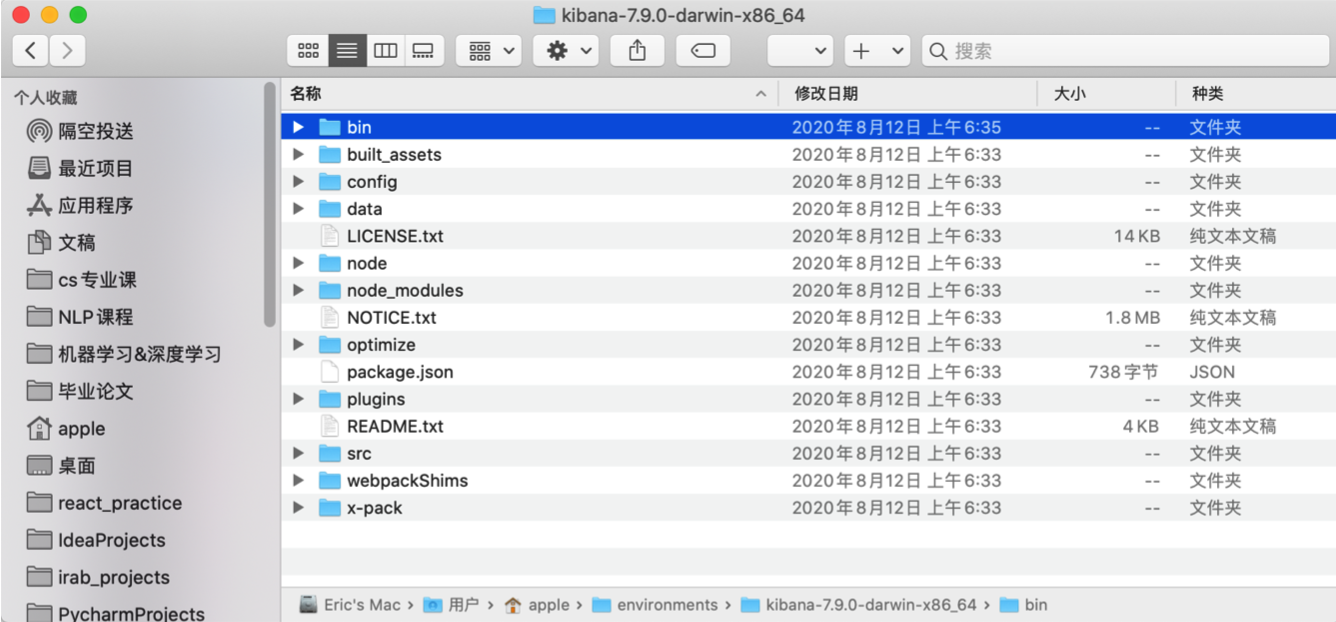Toggle the sort direction arrow in 名称 header
The image size is (1336, 622).
pyautogui.click(x=760, y=94)
